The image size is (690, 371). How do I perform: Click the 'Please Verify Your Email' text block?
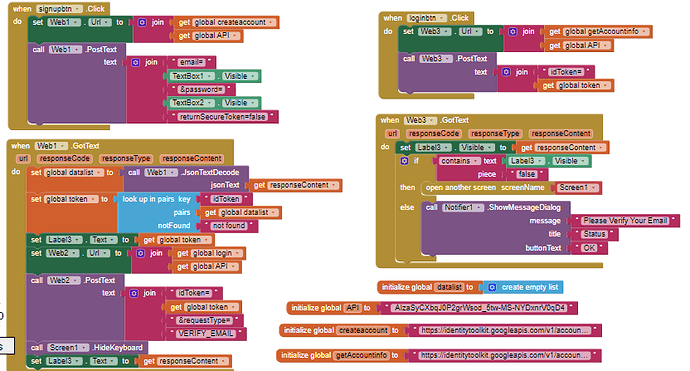click(x=625, y=220)
